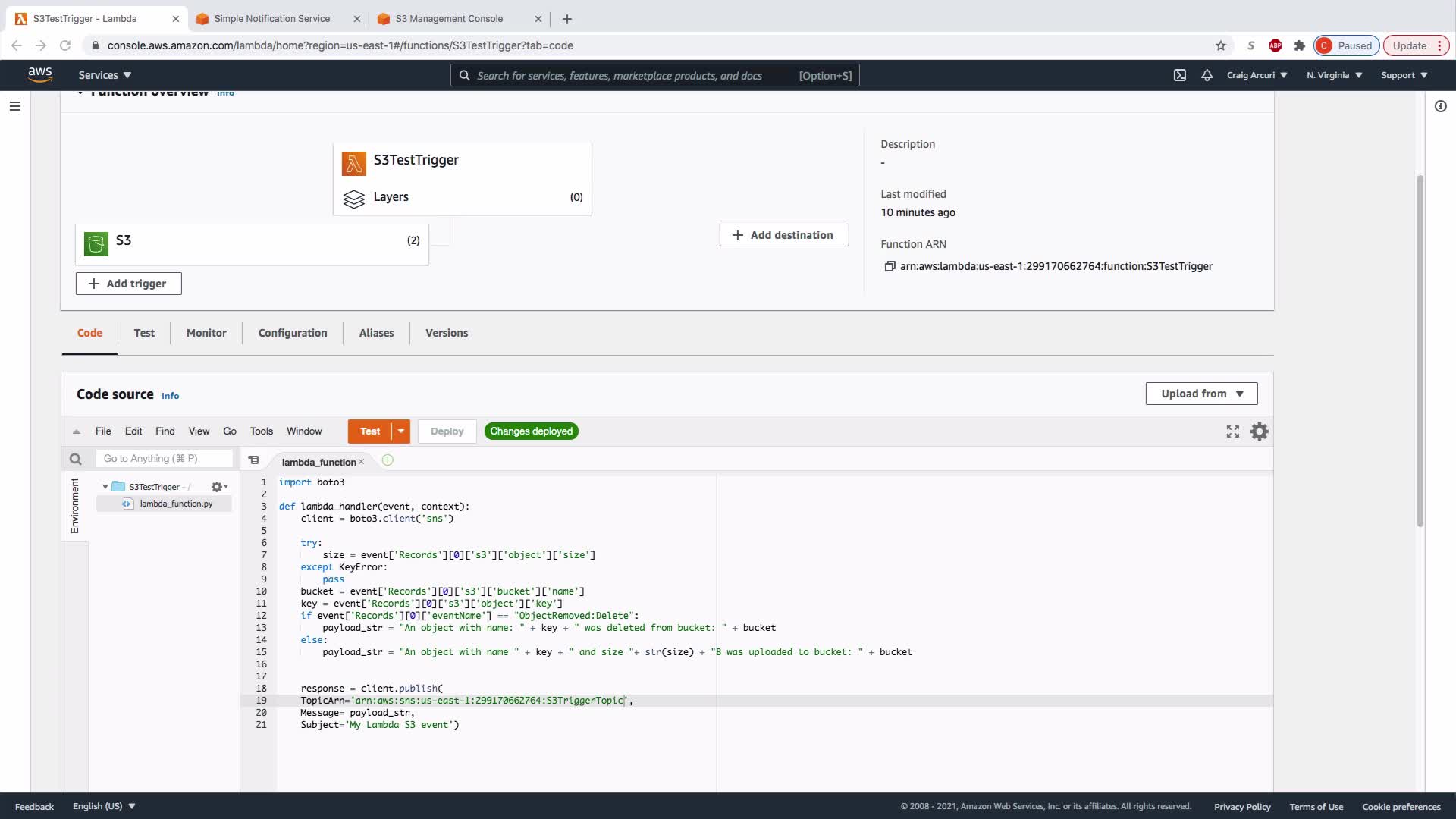The image size is (1456, 819).
Task: Click the page info circle icon
Action: [1440, 106]
